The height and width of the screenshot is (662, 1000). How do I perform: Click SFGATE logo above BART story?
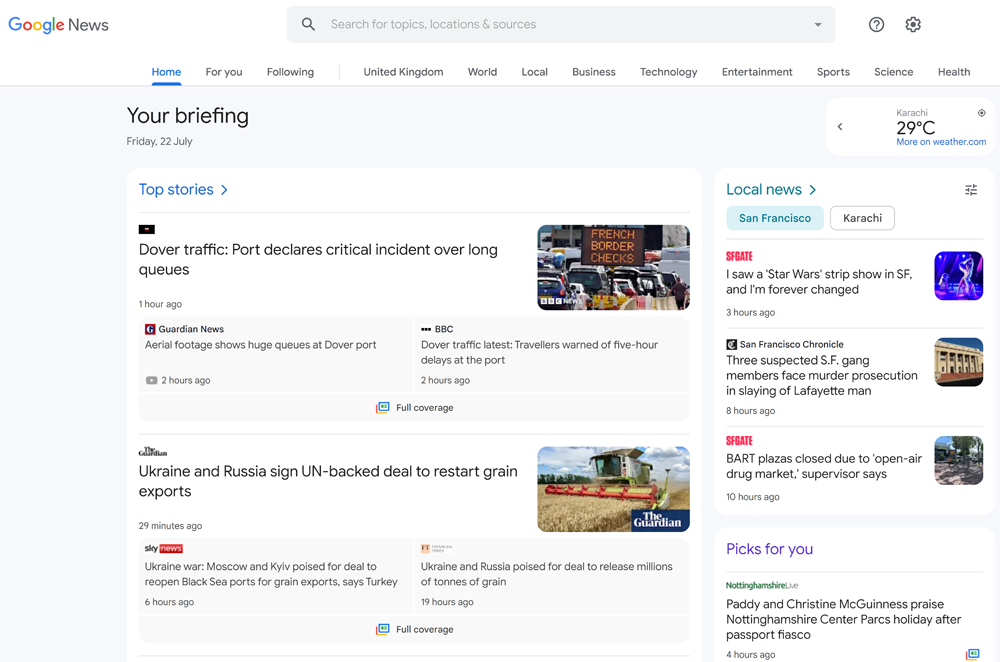pyautogui.click(x=739, y=441)
